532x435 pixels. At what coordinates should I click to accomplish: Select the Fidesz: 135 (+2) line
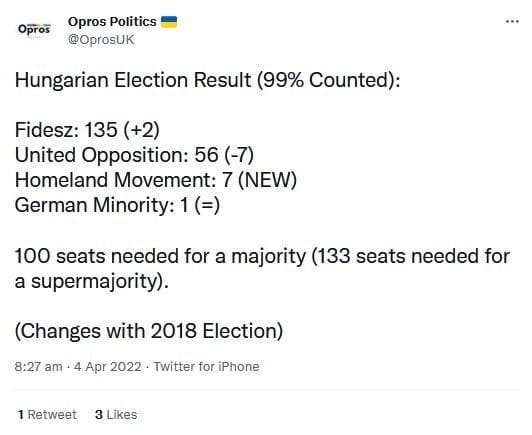tap(87, 130)
